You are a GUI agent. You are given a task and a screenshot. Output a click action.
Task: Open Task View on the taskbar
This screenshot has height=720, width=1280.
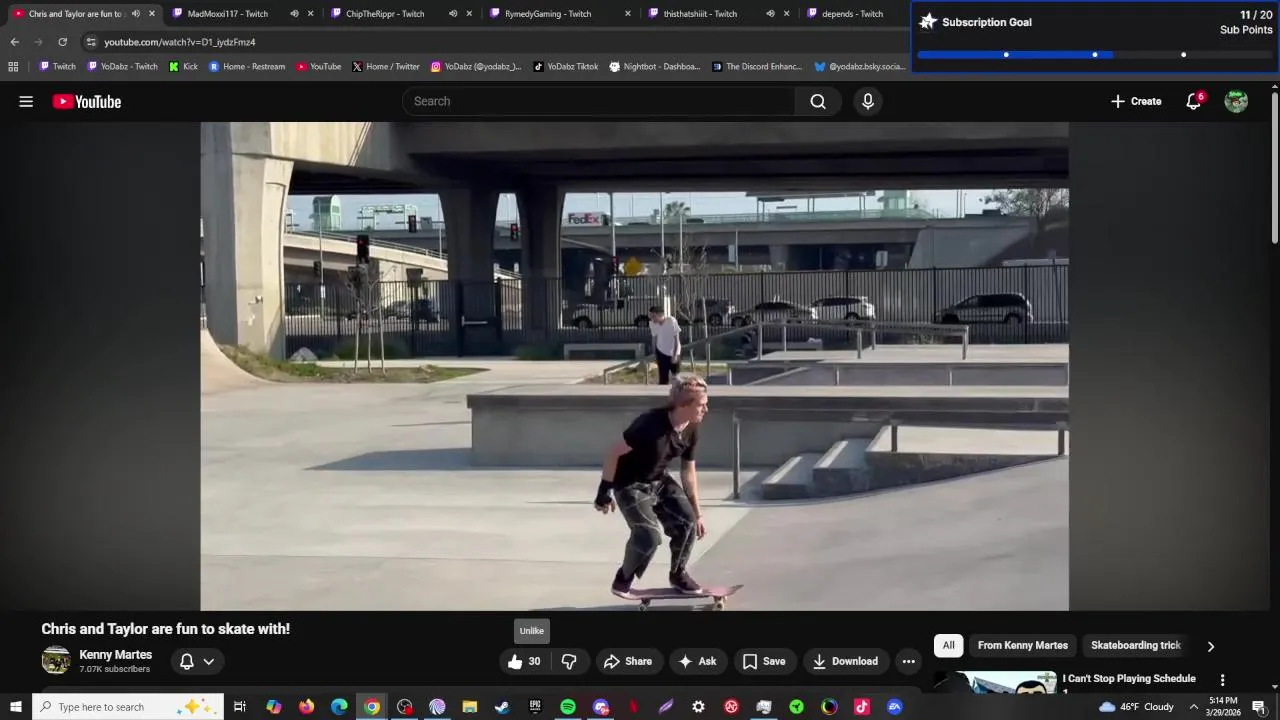pyautogui.click(x=240, y=707)
